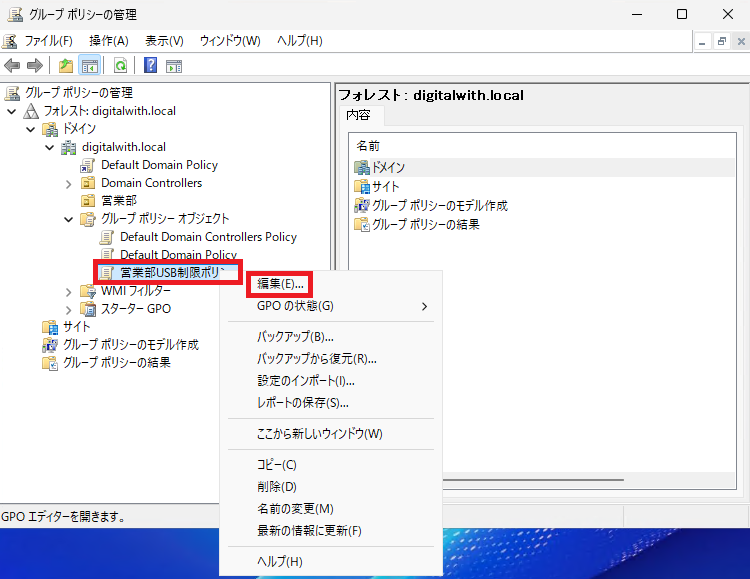Click the Refresh toolbar icon
Screen dimensions: 750x579
120,66
